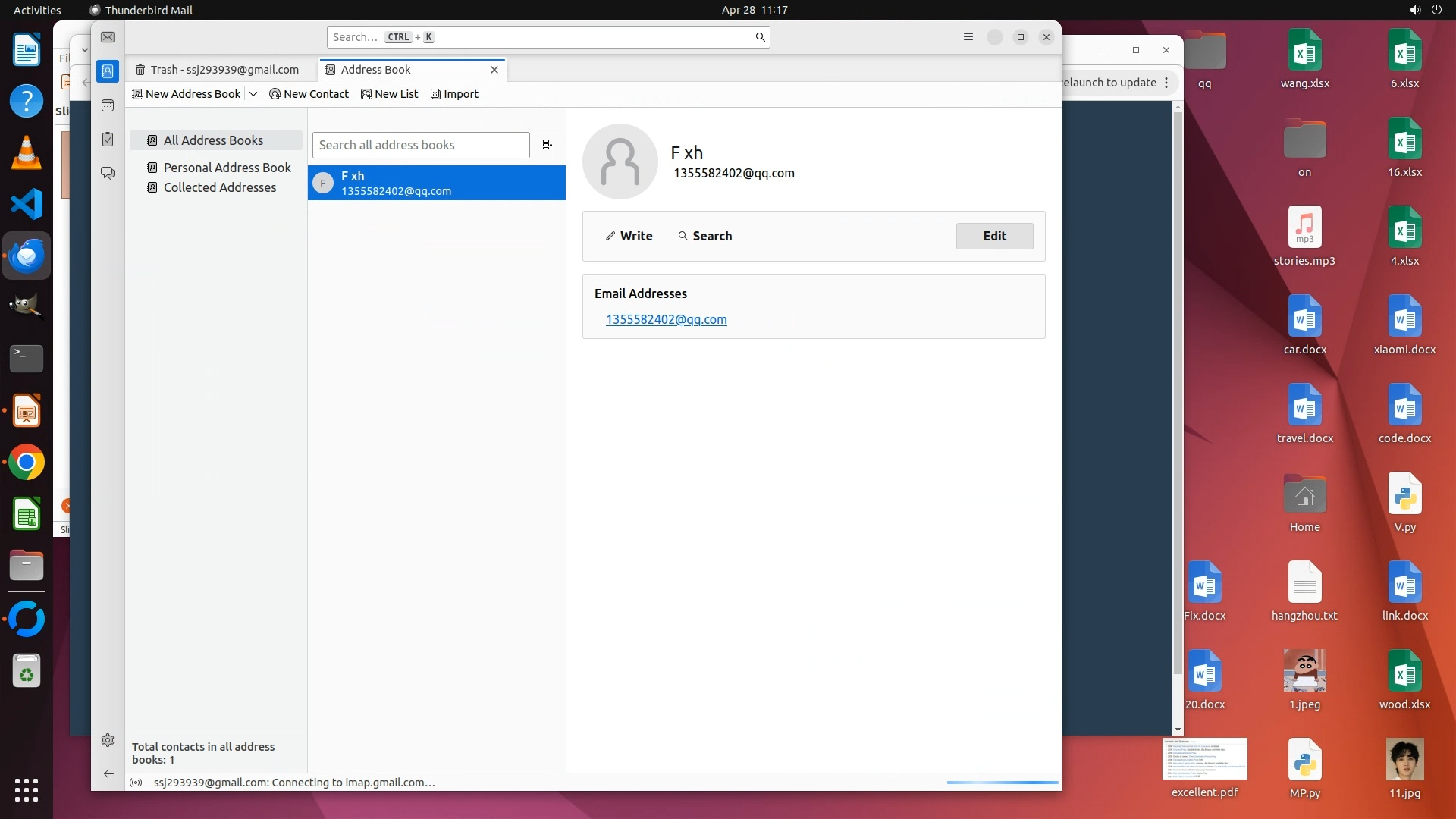
Task: Open the Calendar space icon
Action: [108, 105]
